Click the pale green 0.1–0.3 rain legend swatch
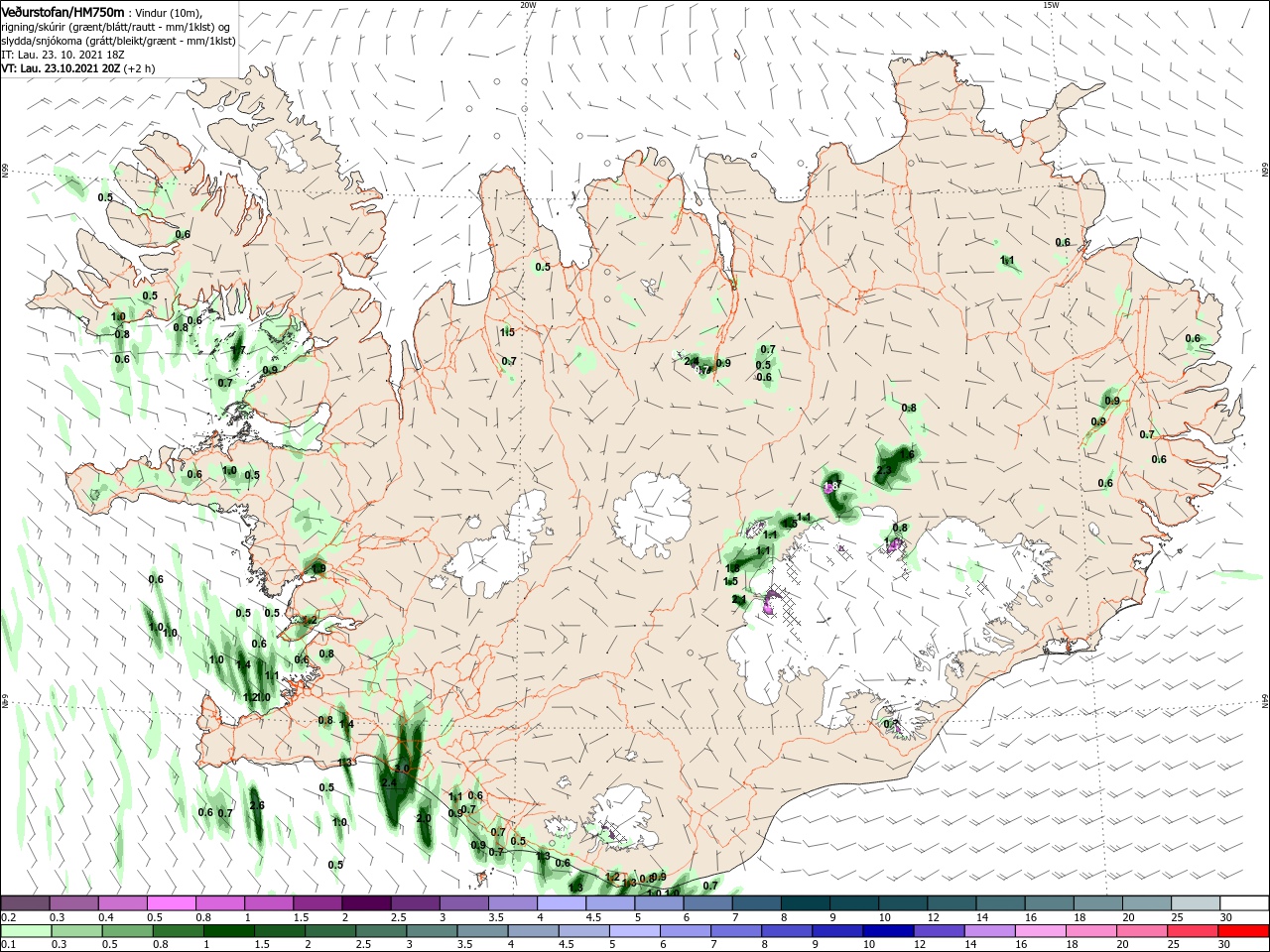Viewport: 1270px width, 952px height. click(27, 931)
